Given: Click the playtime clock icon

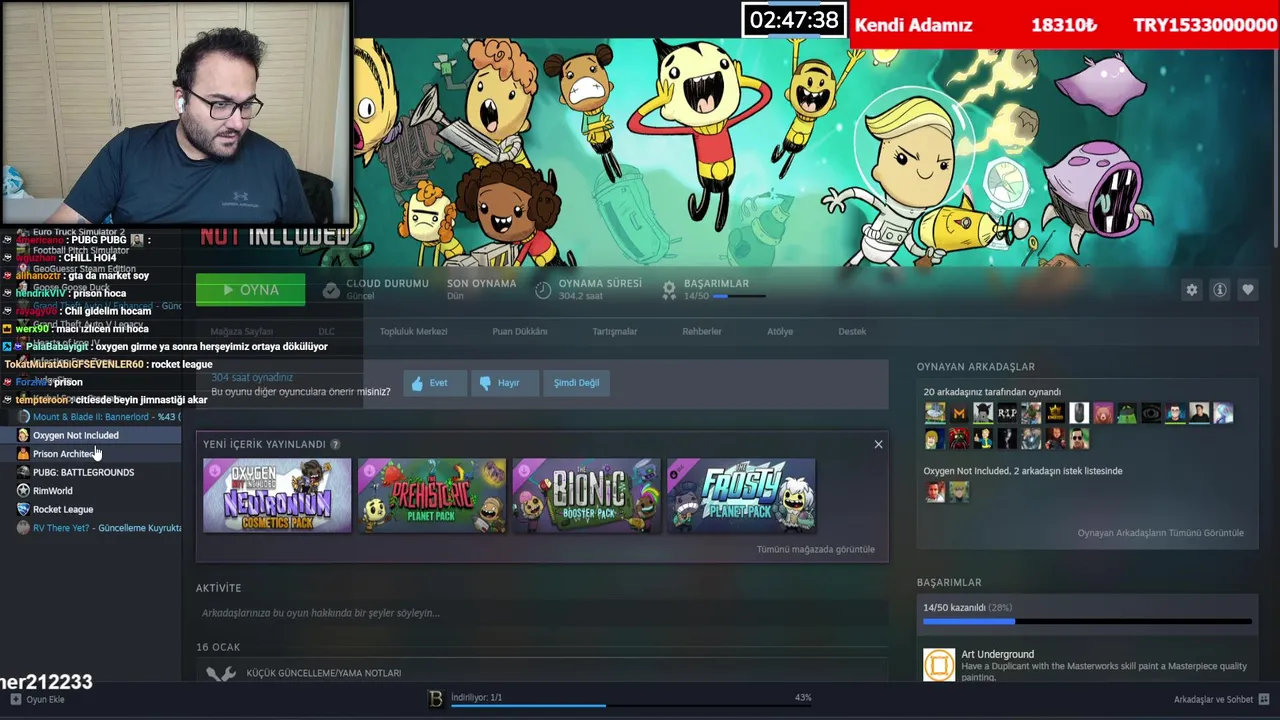Looking at the screenshot, I should pyautogui.click(x=543, y=290).
